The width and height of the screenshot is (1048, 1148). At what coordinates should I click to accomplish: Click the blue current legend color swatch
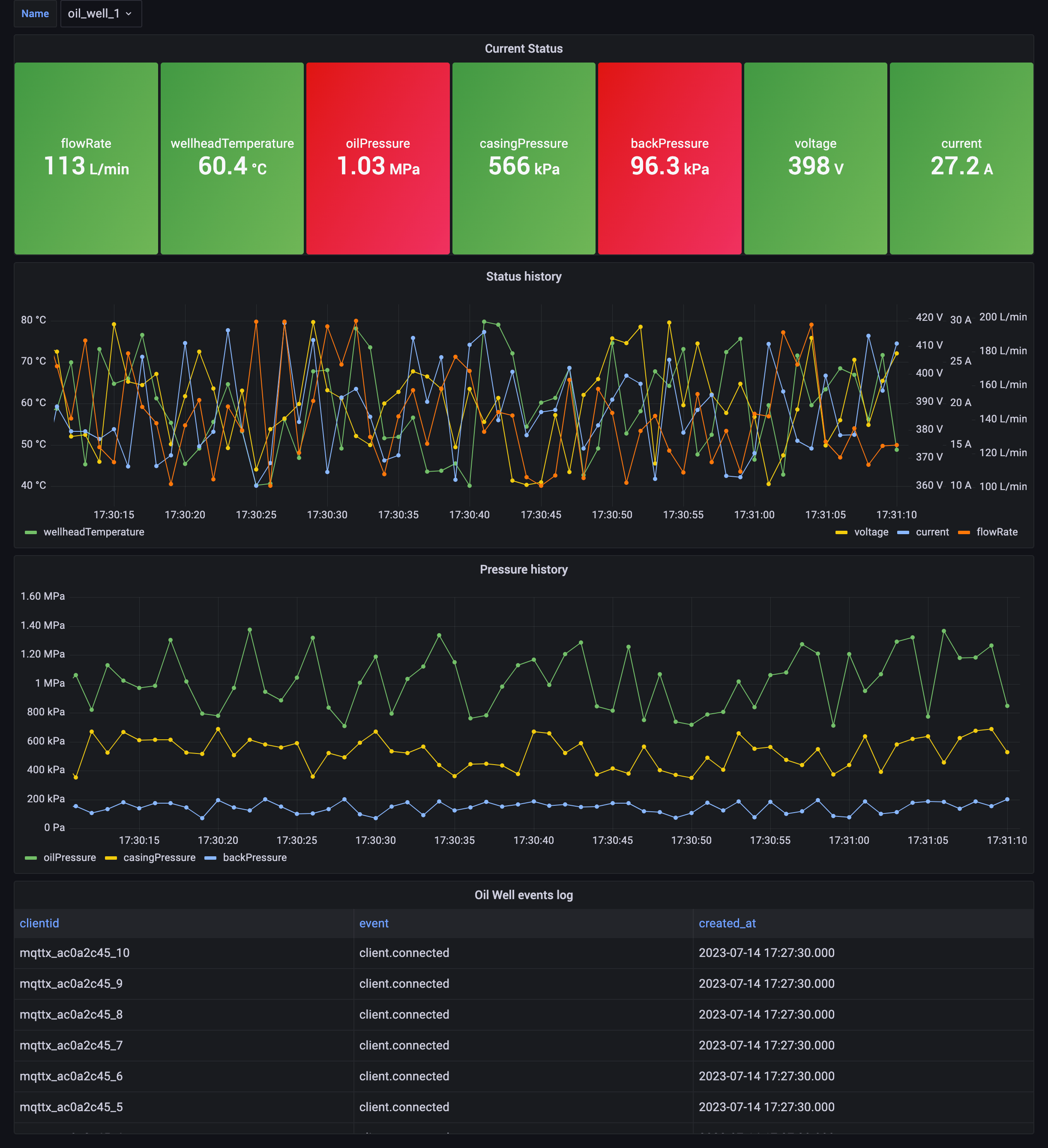(x=903, y=532)
